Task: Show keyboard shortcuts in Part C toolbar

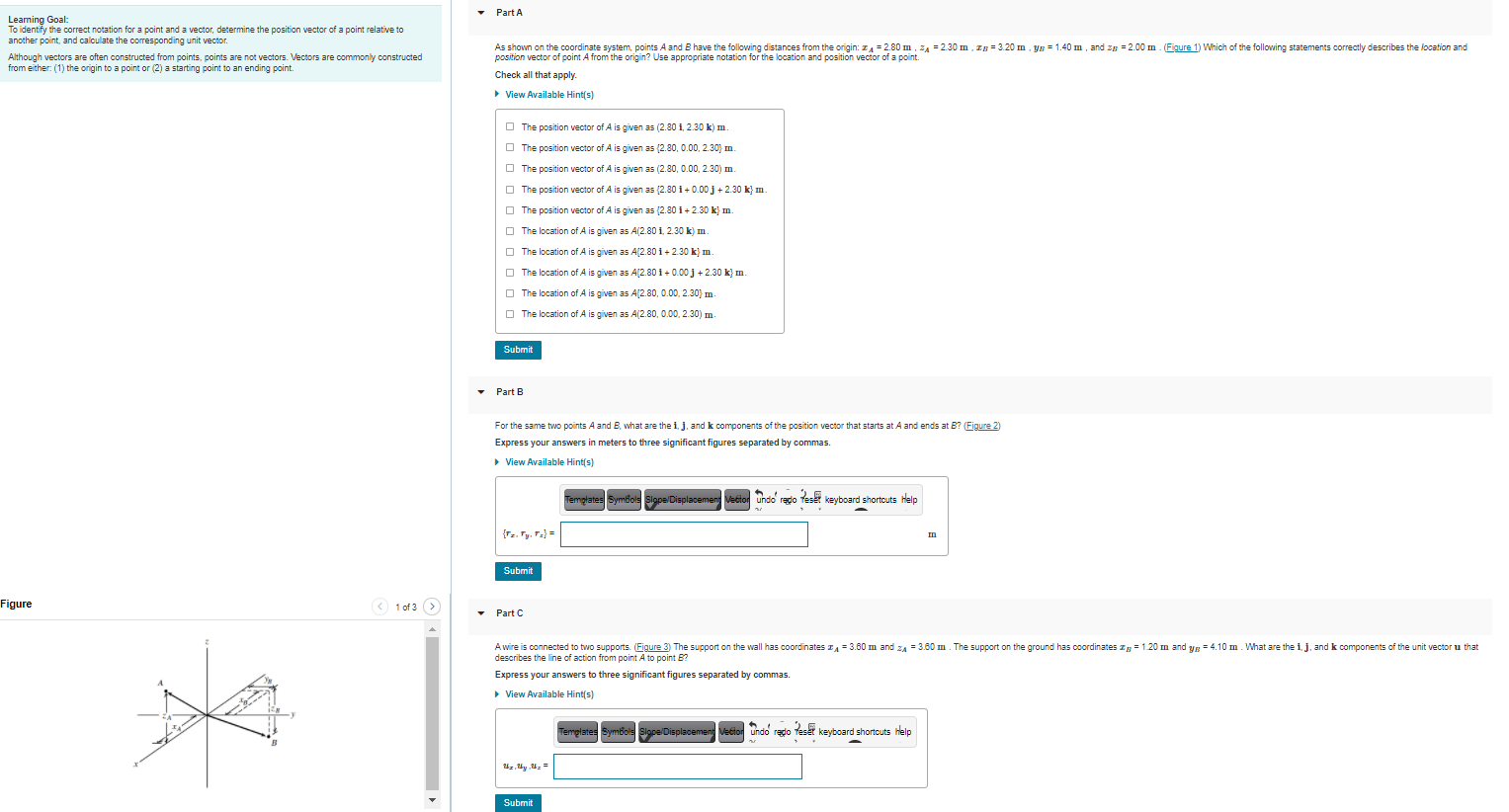Action: pyautogui.click(x=855, y=732)
